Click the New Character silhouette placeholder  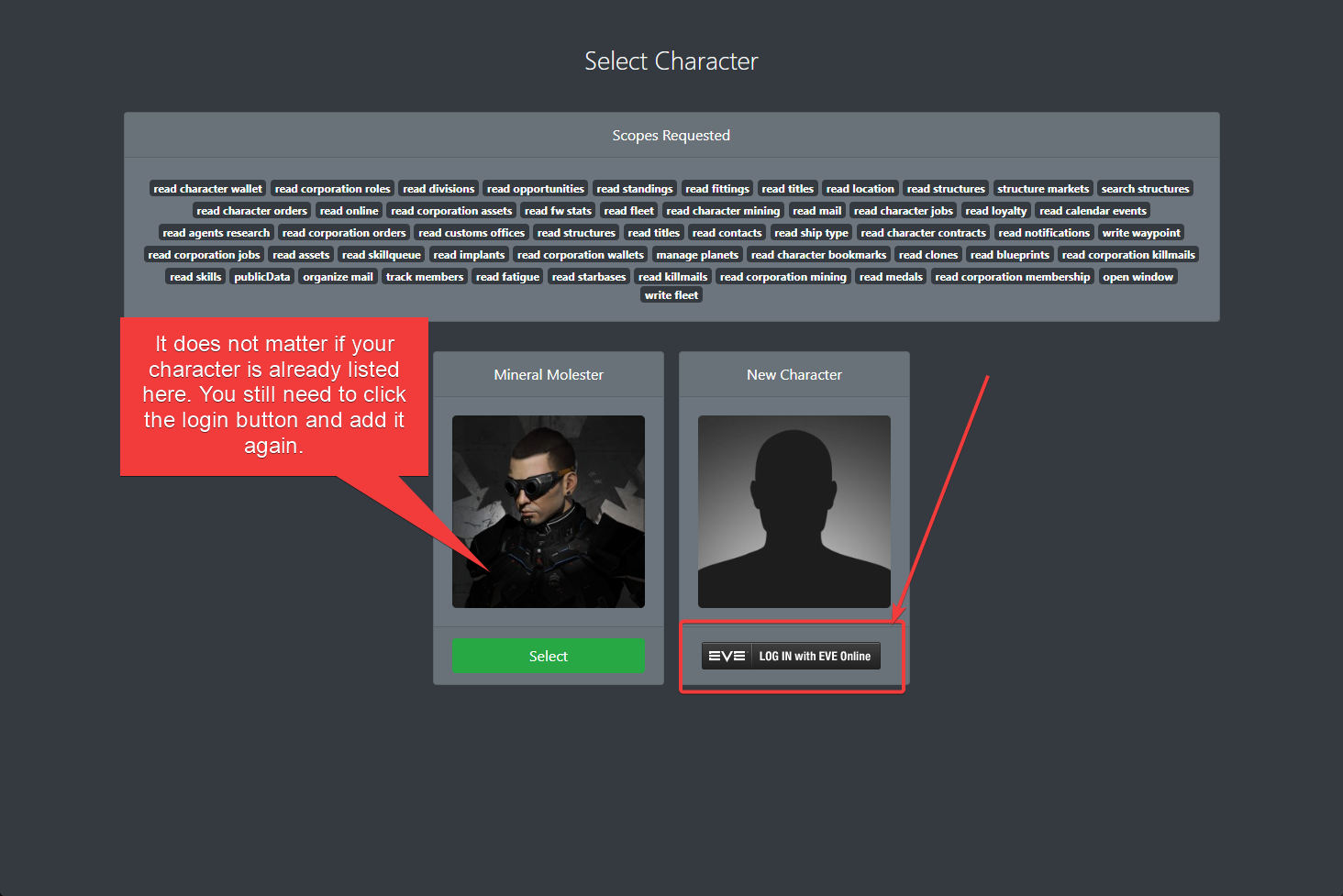(794, 512)
